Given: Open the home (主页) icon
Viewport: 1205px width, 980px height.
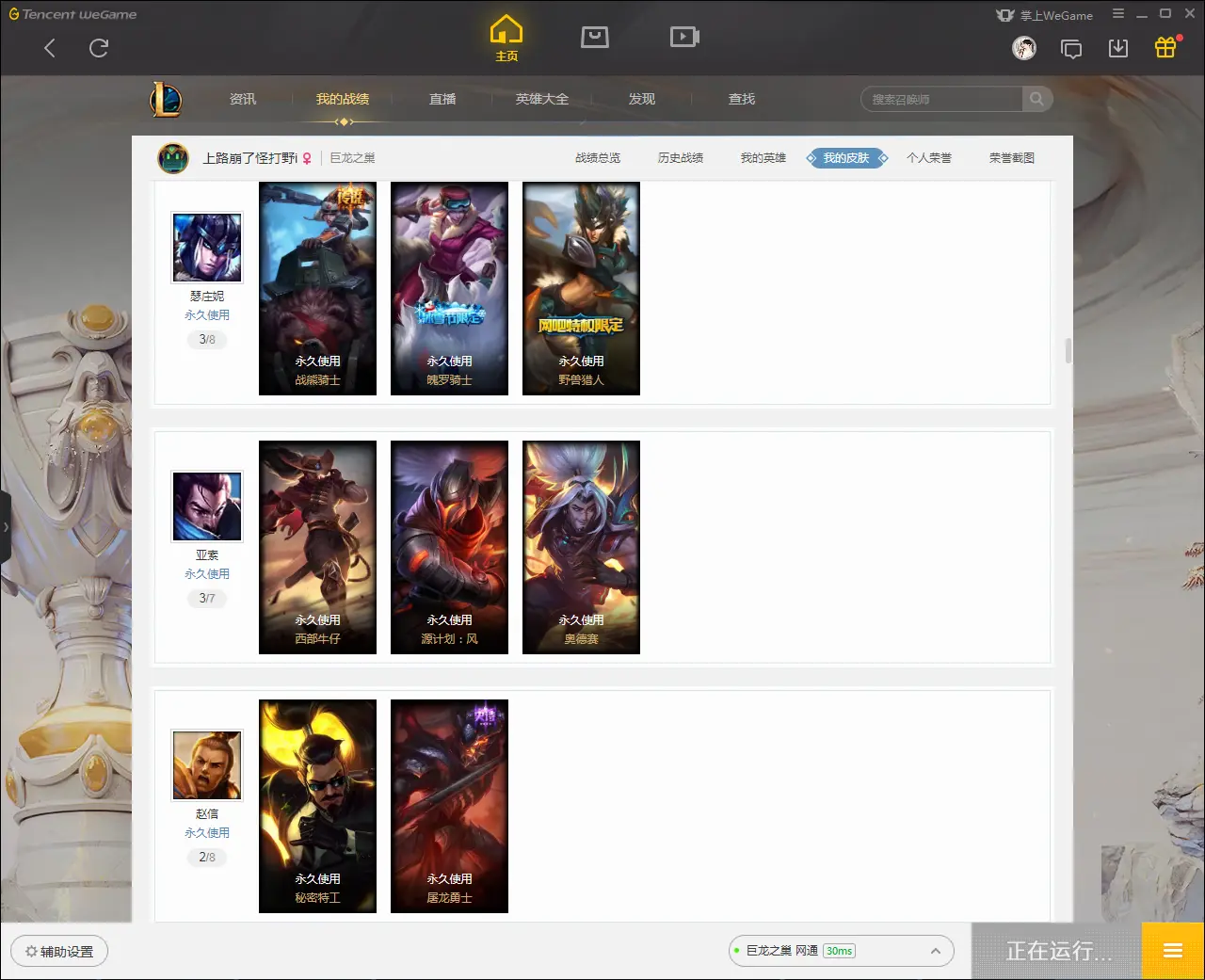Looking at the screenshot, I should 506,39.
